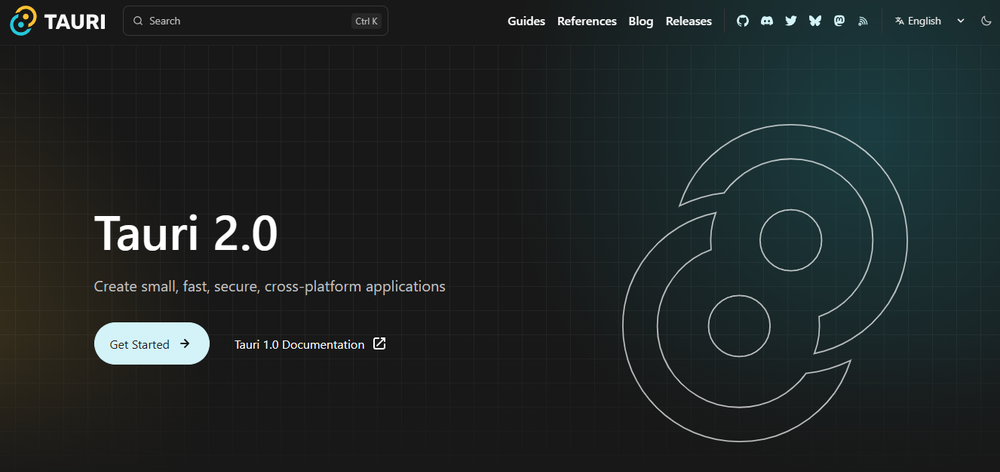This screenshot has height=472, width=1000.
Task: Click the language translate icon
Action: click(x=899, y=21)
